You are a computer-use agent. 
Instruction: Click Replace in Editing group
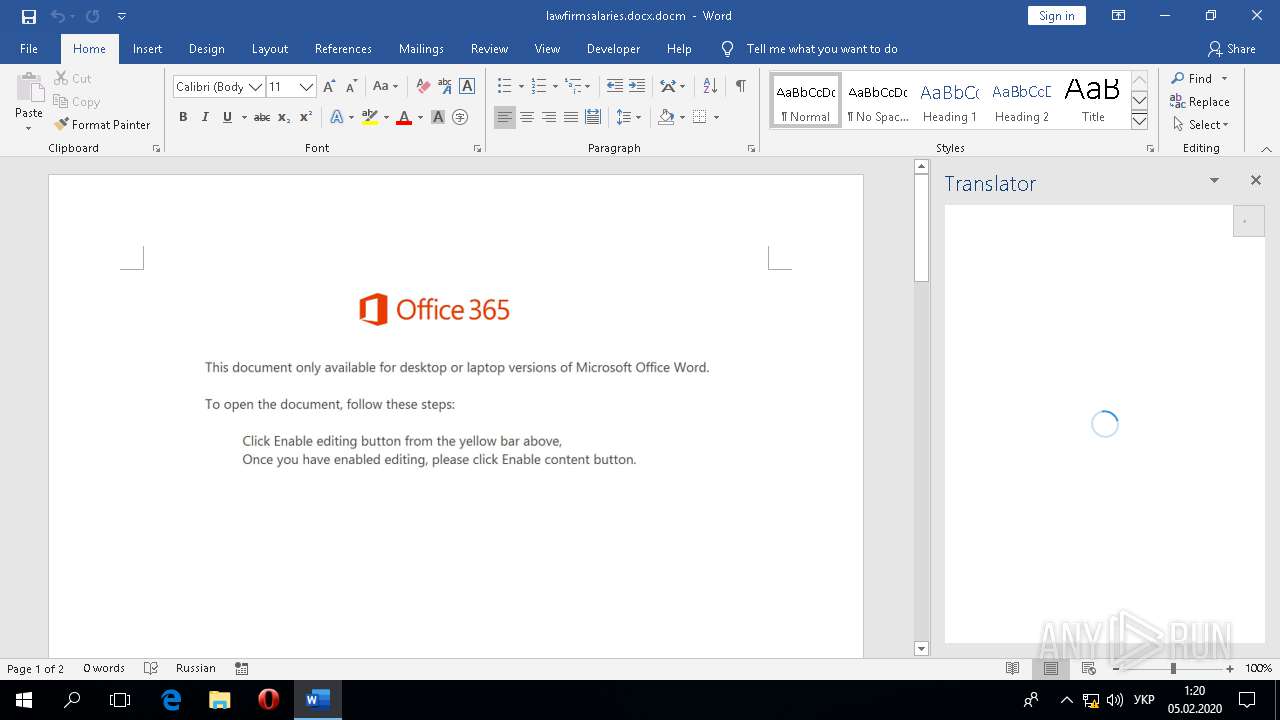pyautogui.click(x=1200, y=102)
